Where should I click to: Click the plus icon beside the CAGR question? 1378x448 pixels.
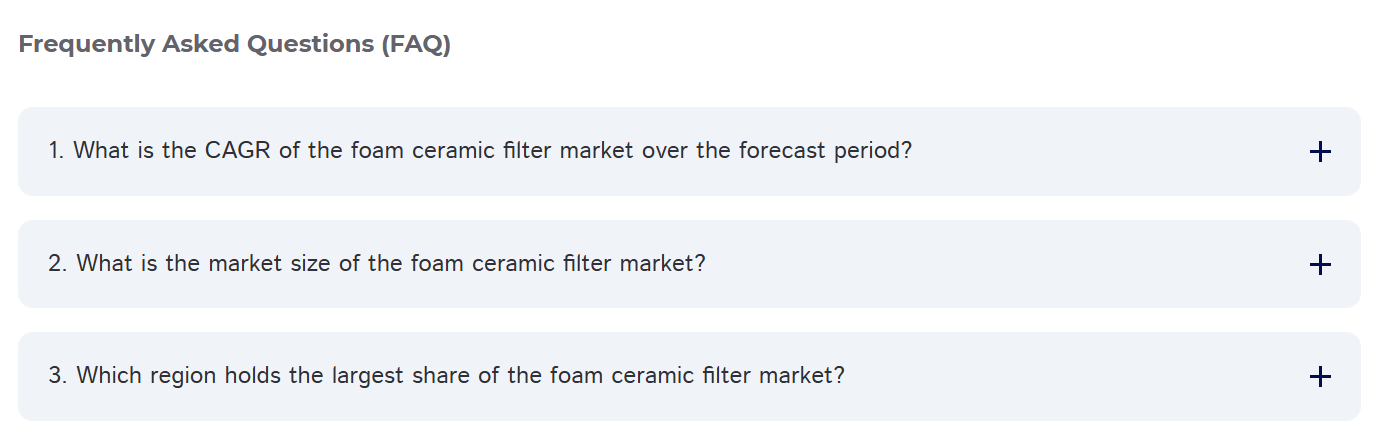[1320, 152]
